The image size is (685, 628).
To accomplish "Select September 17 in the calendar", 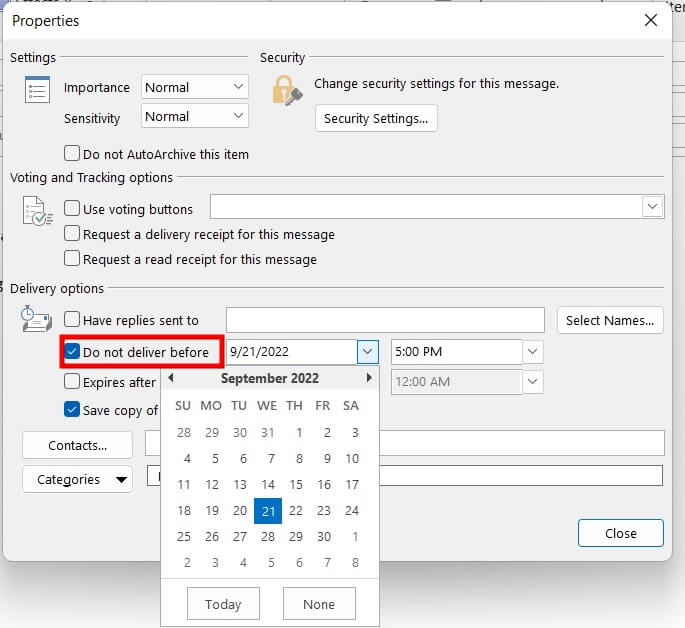I will tap(352, 485).
